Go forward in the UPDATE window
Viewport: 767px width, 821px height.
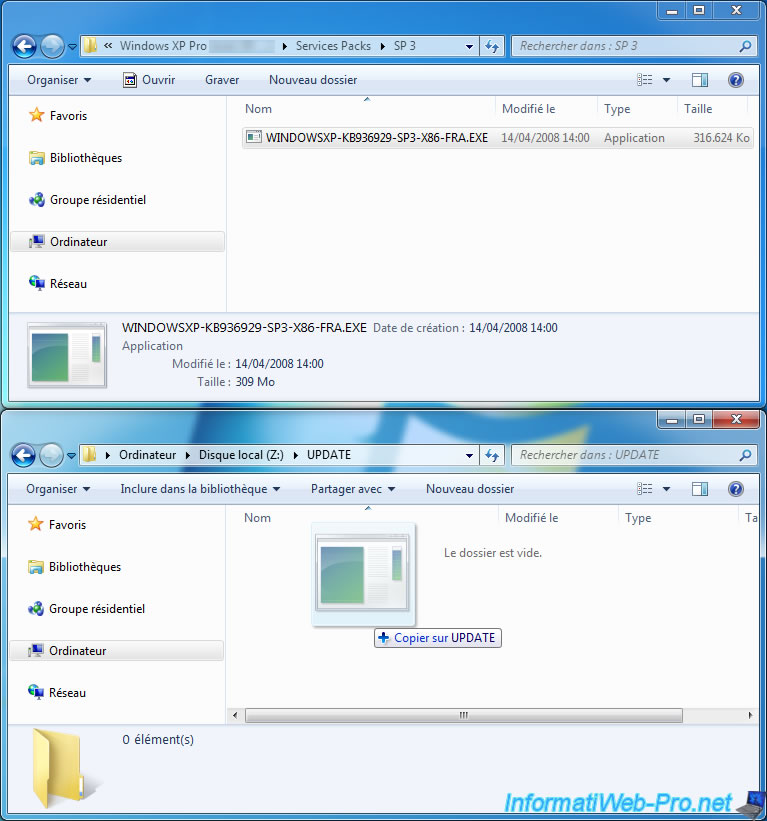[51, 455]
